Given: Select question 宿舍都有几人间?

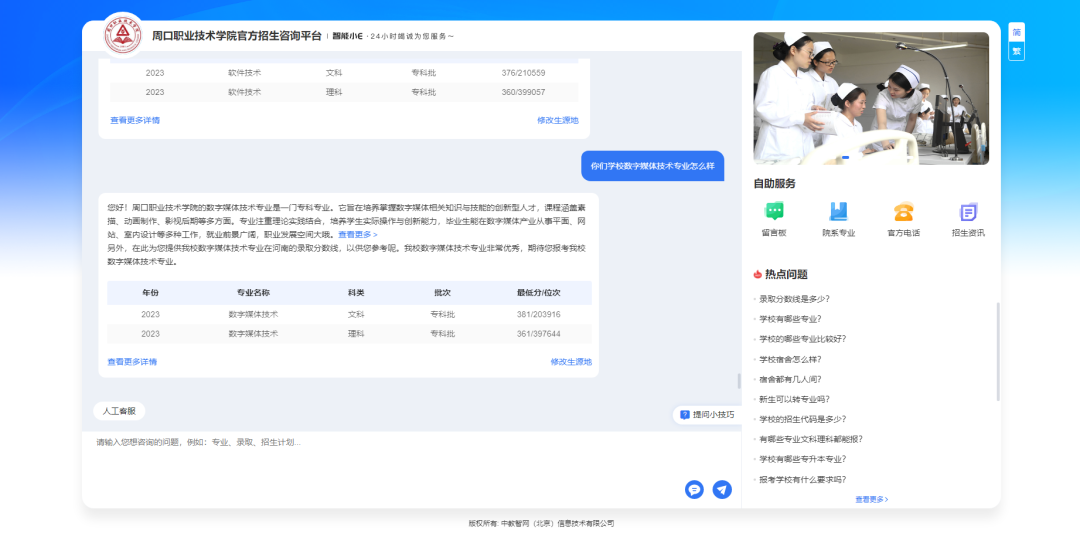Looking at the screenshot, I should (790, 379).
